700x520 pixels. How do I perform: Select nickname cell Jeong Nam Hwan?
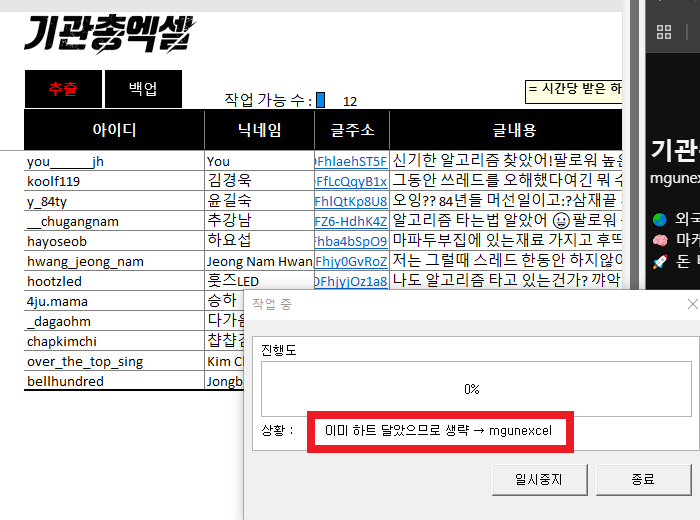[x=259, y=261]
